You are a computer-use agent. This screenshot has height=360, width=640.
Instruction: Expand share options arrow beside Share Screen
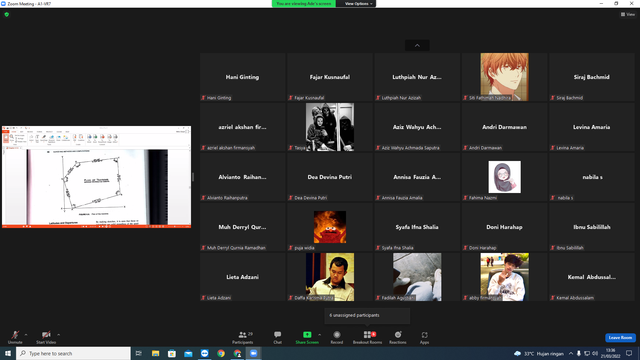coord(320,335)
